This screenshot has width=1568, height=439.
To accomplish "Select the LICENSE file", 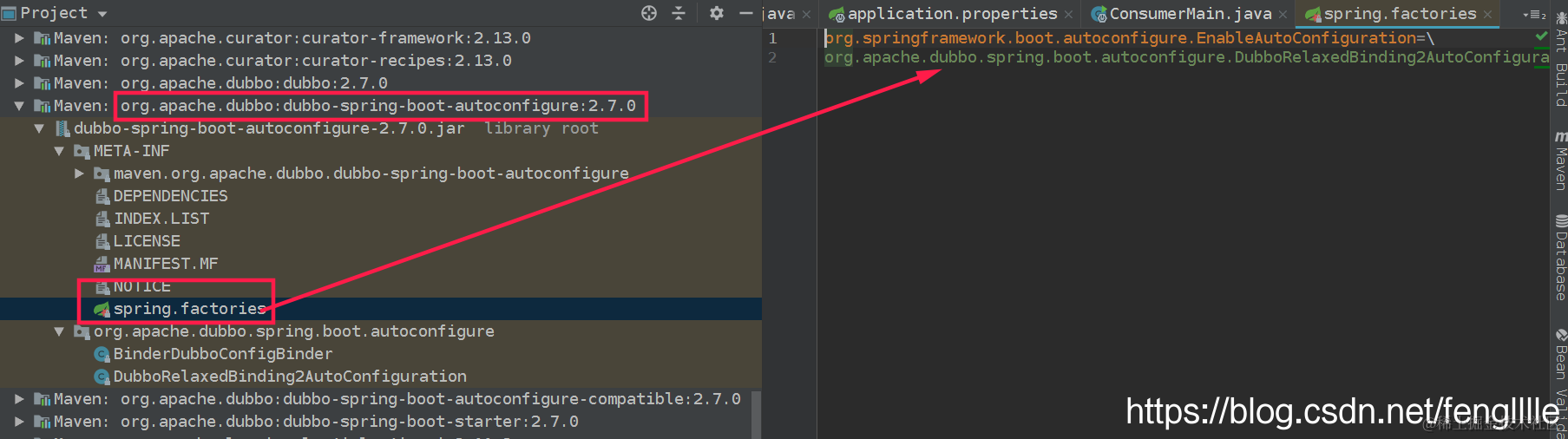I will 147,241.
